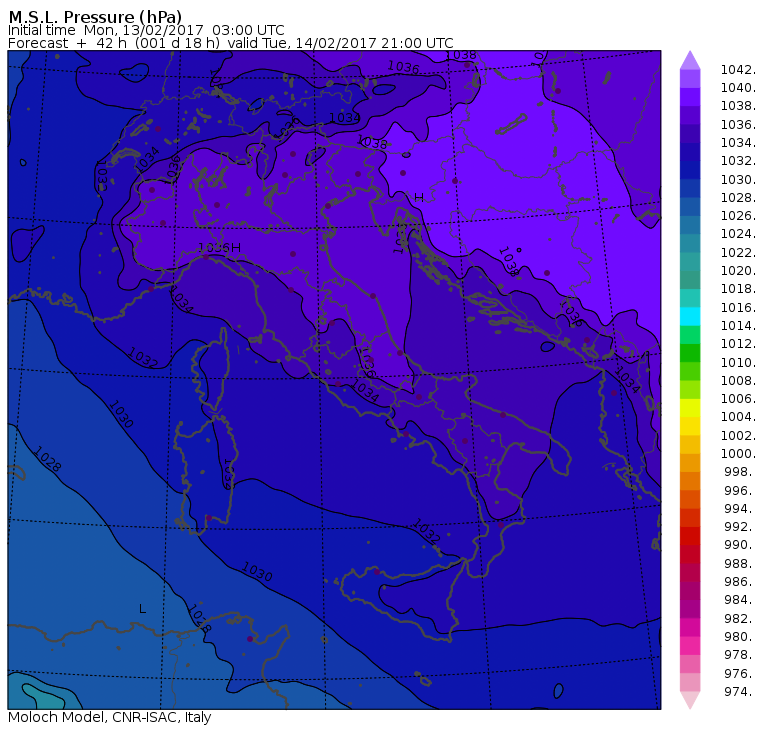760x731 pixels.
Task: Click the legend value '1000.'
Action: click(738, 454)
